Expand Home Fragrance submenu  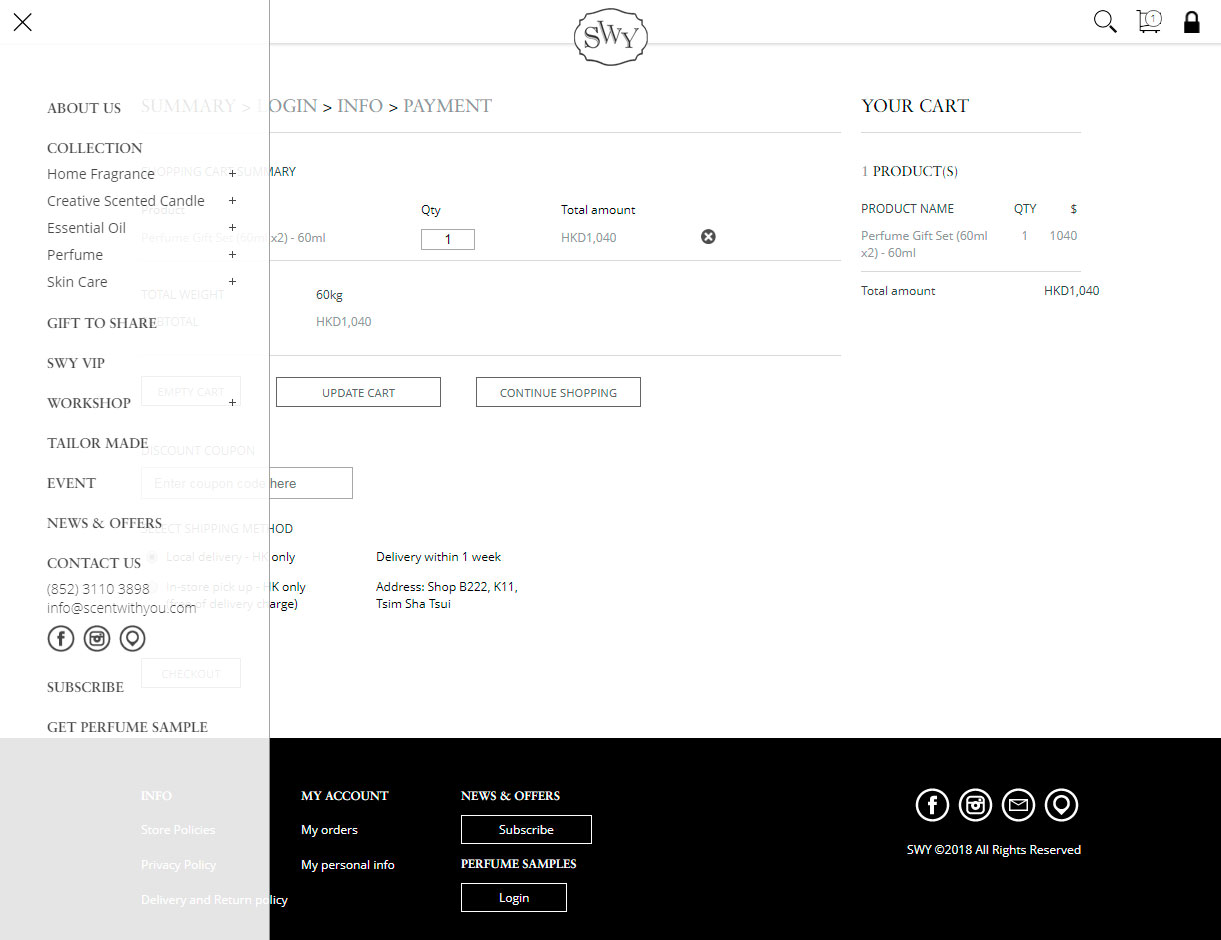(232, 174)
